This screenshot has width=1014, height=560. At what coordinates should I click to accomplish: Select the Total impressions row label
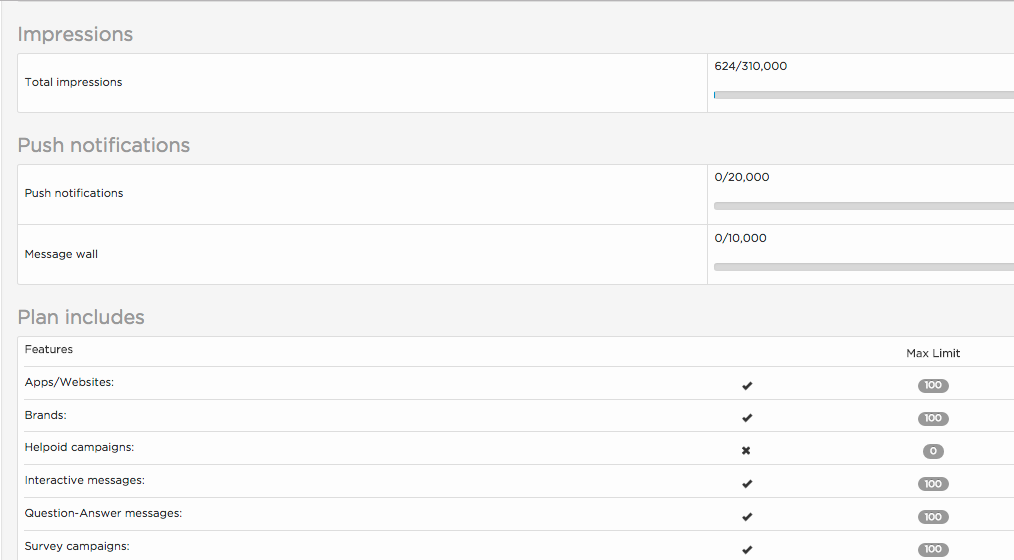[x=73, y=82]
